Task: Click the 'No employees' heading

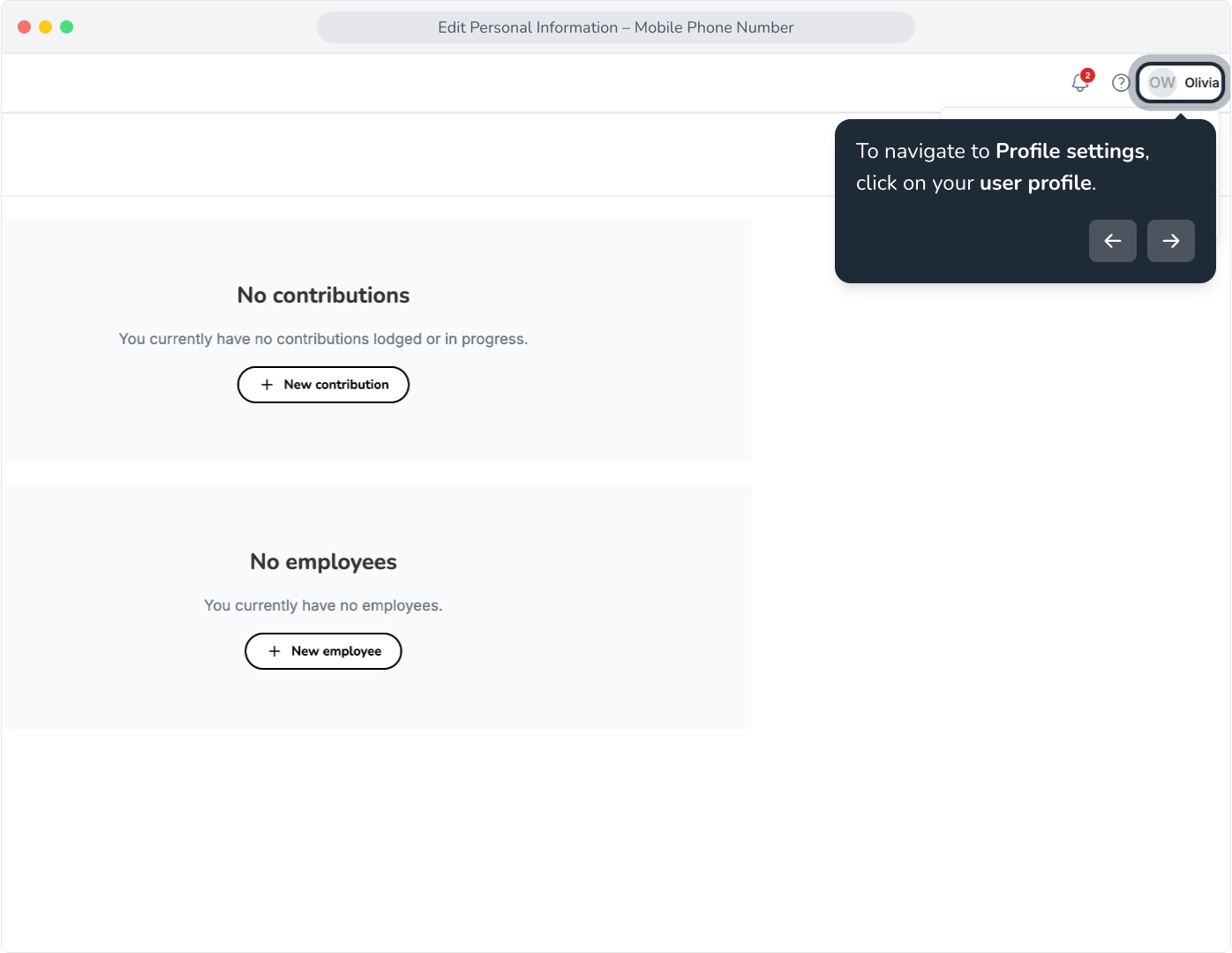Action: (x=323, y=562)
